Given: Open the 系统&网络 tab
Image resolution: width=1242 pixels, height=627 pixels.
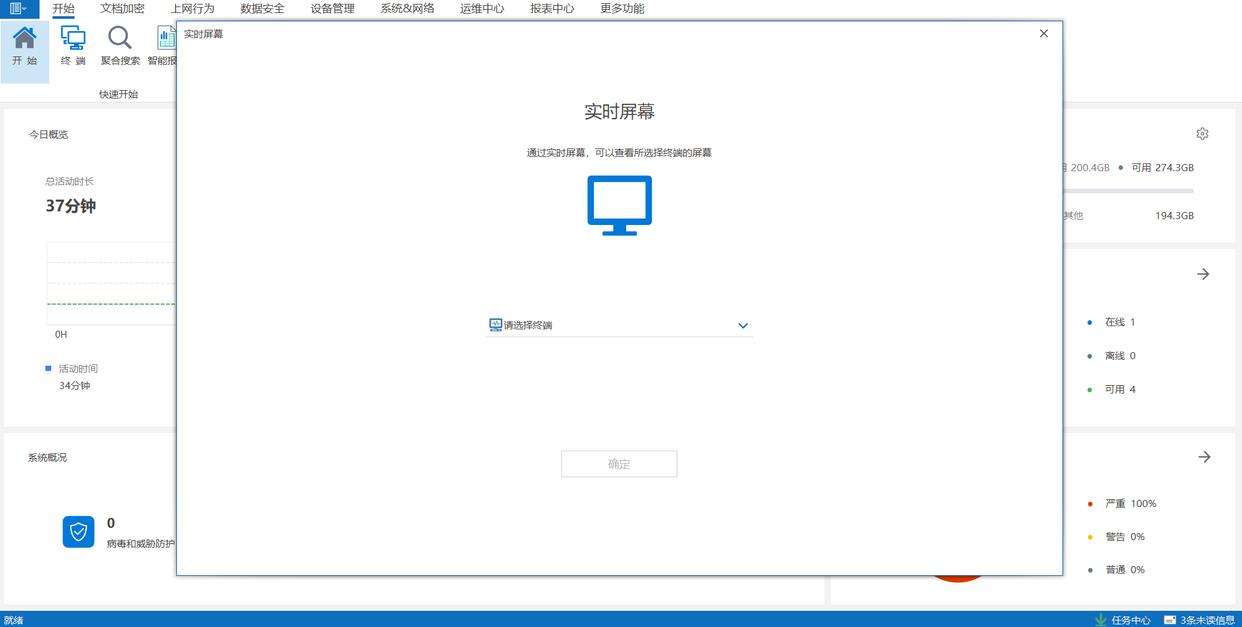Looking at the screenshot, I should tap(407, 8).
